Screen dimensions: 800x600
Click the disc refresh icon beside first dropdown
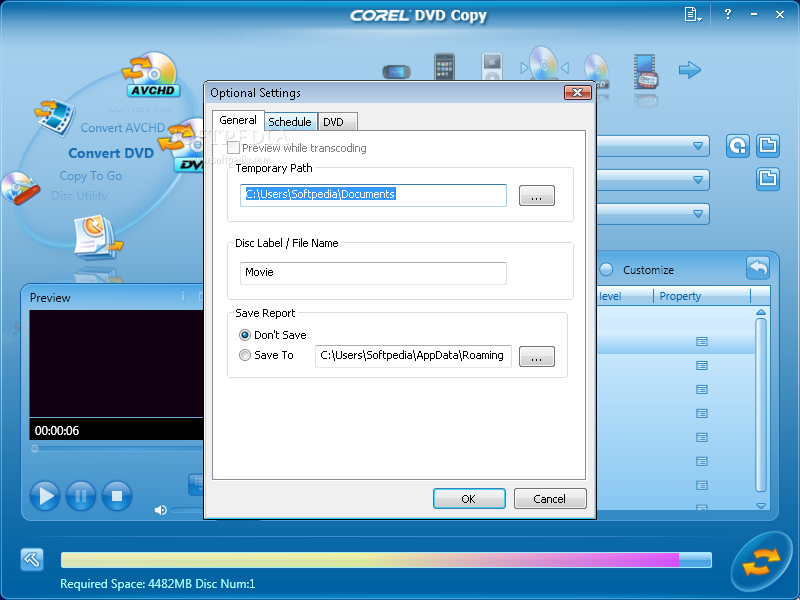click(738, 146)
